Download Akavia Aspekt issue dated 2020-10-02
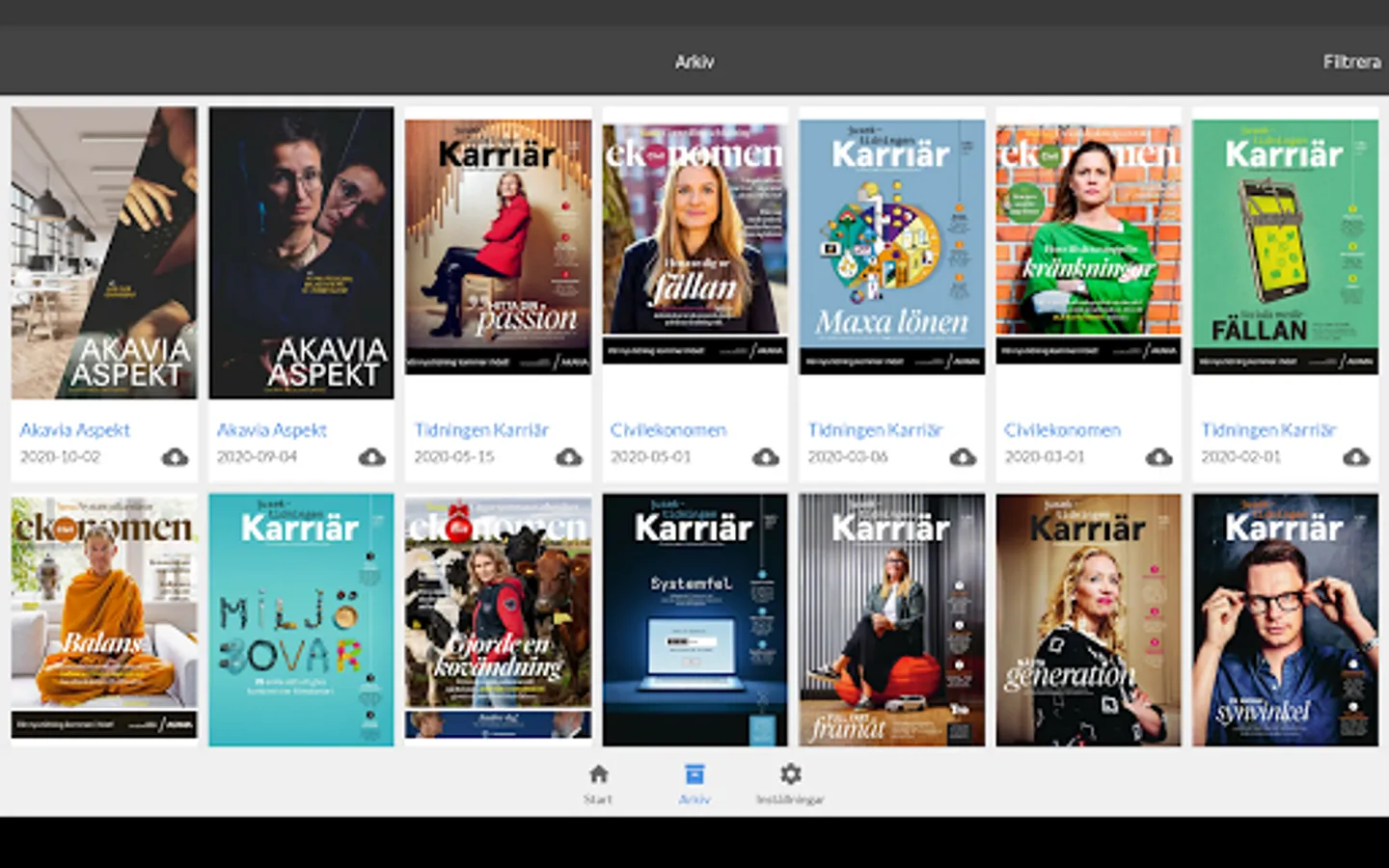The width and height of the screenshot is (1389, 868). click(175, 457)
